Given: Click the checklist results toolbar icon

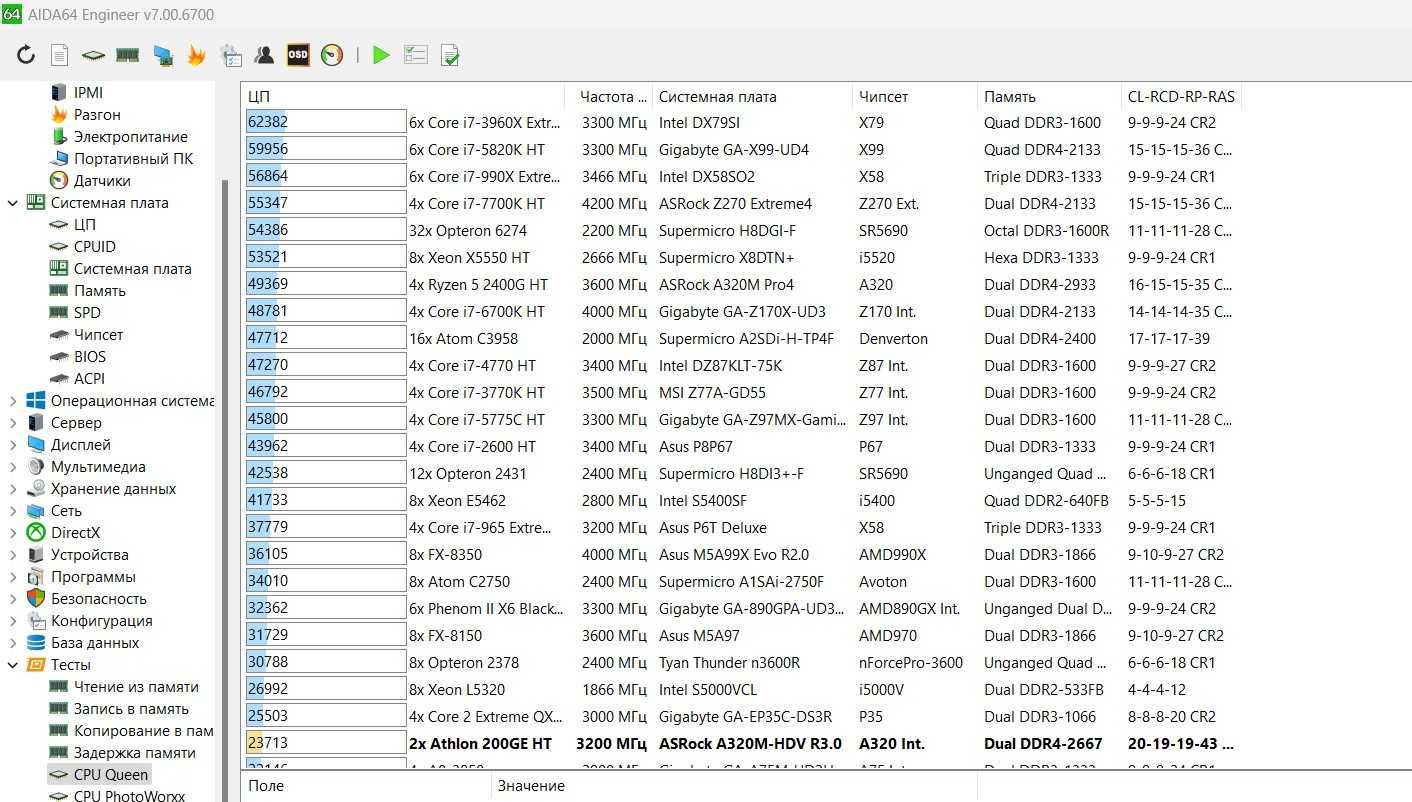Looking at the screenshot, I should click(x=416, y=55).
